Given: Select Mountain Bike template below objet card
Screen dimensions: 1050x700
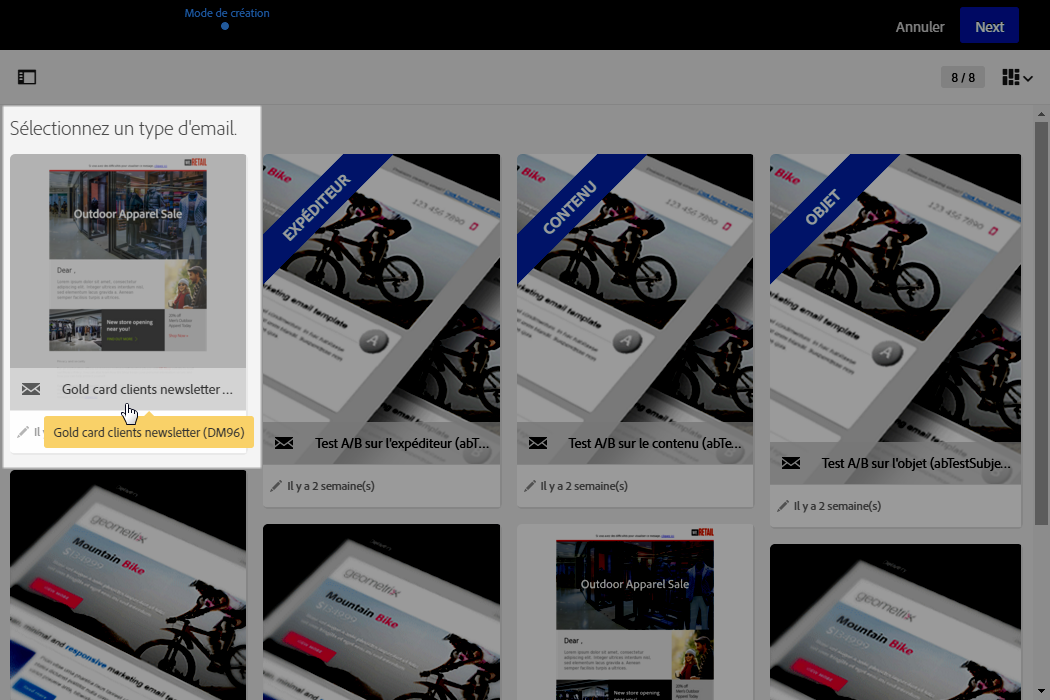Looking at the screenshot, I should pos(895,622).
